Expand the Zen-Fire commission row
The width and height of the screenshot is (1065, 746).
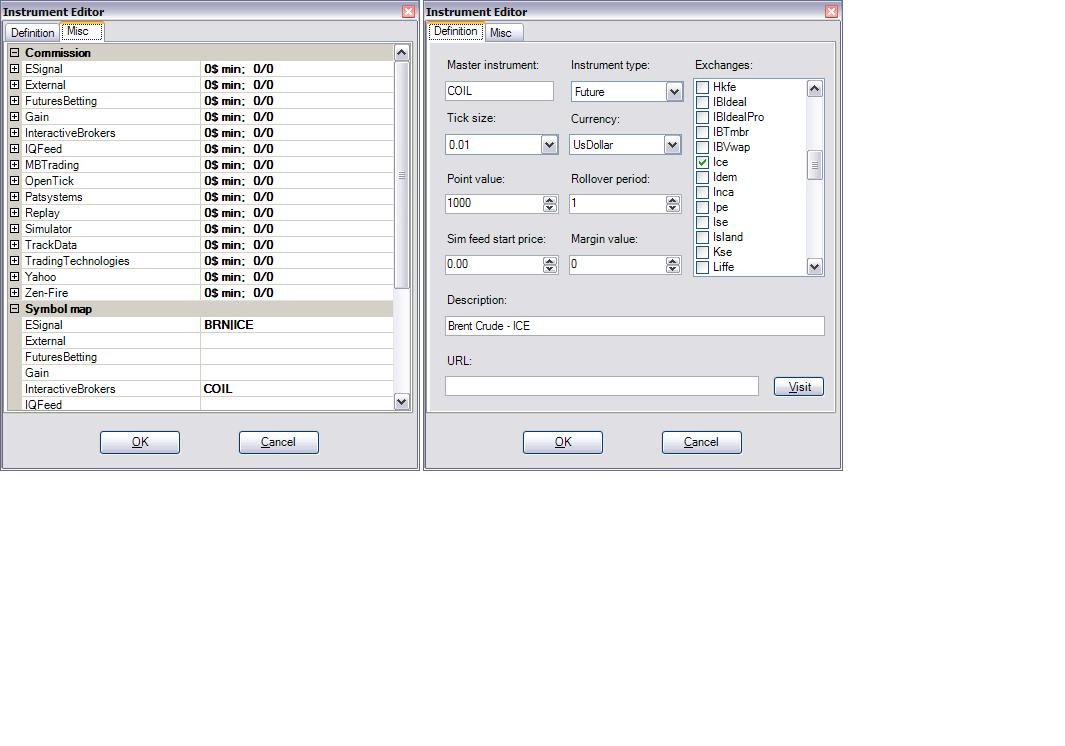click(14, 292)
